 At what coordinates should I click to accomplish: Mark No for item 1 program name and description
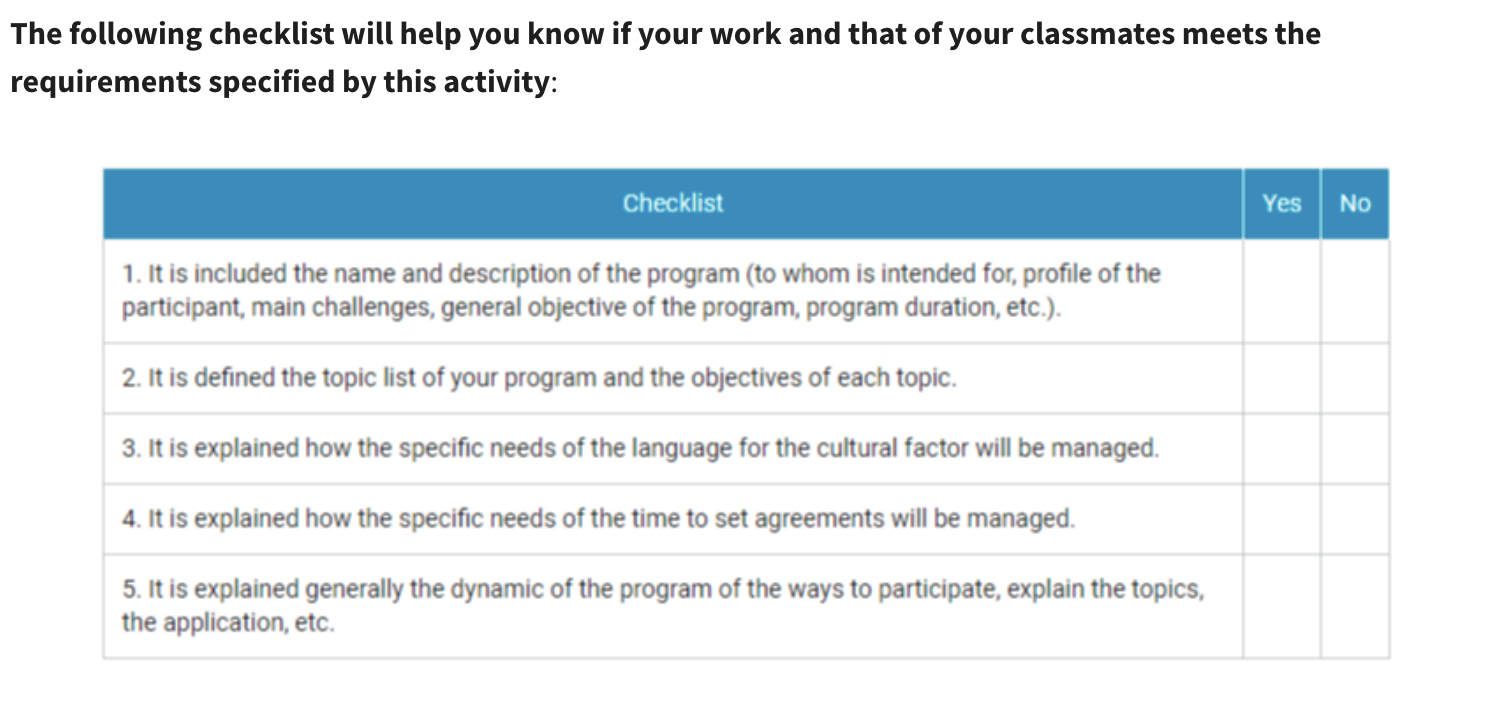coord(1354,291)
